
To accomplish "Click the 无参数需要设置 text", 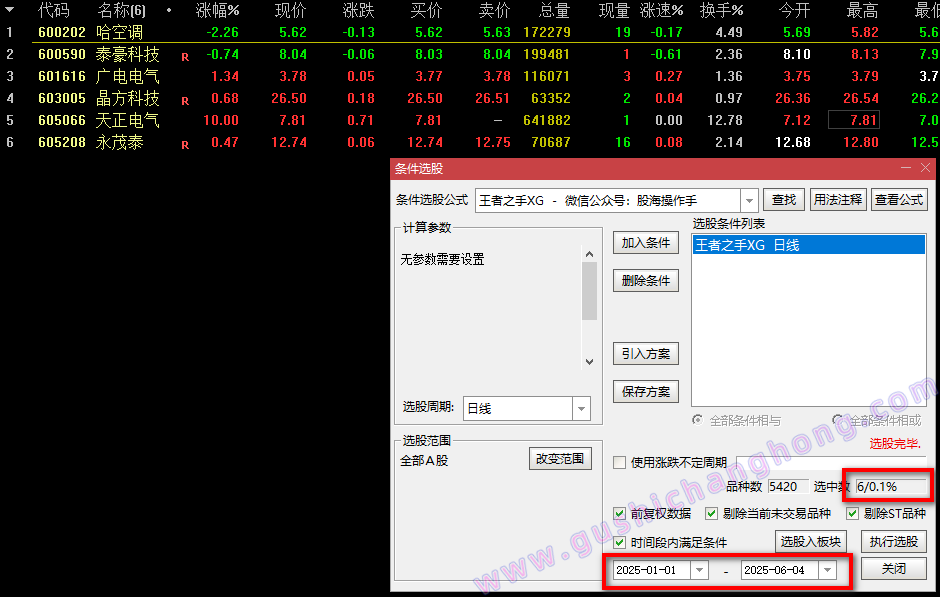I will (442, 260).
